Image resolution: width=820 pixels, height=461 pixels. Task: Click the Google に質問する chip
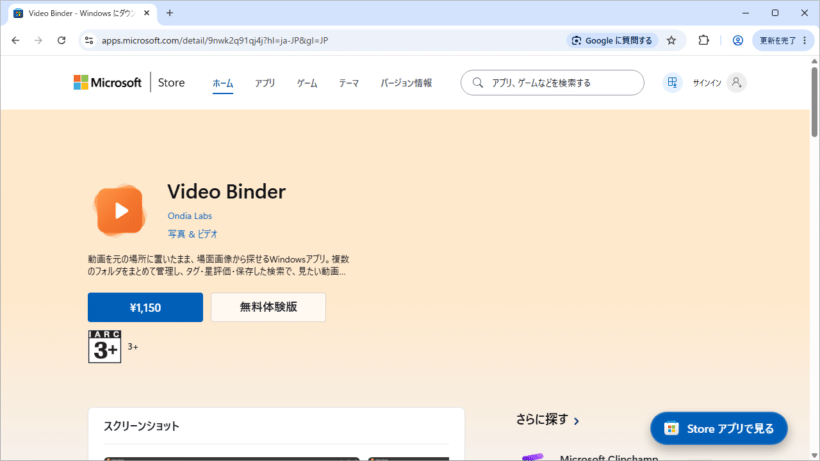(x=612, y=40)
